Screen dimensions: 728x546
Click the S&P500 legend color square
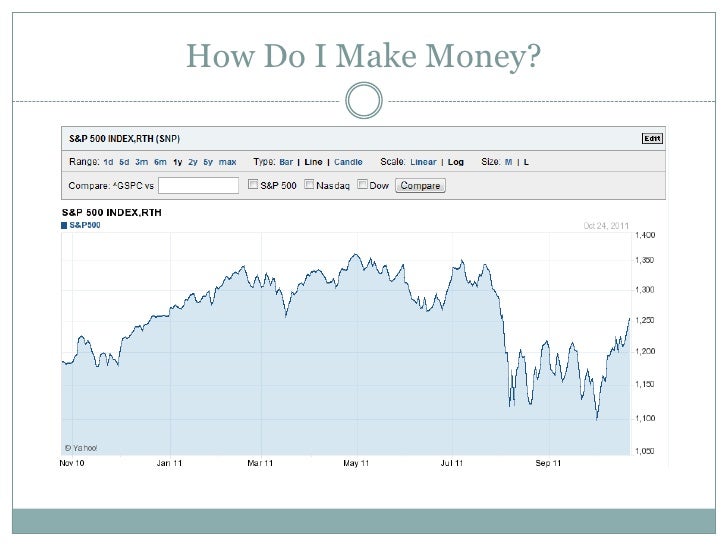click(x=64, y=225)
